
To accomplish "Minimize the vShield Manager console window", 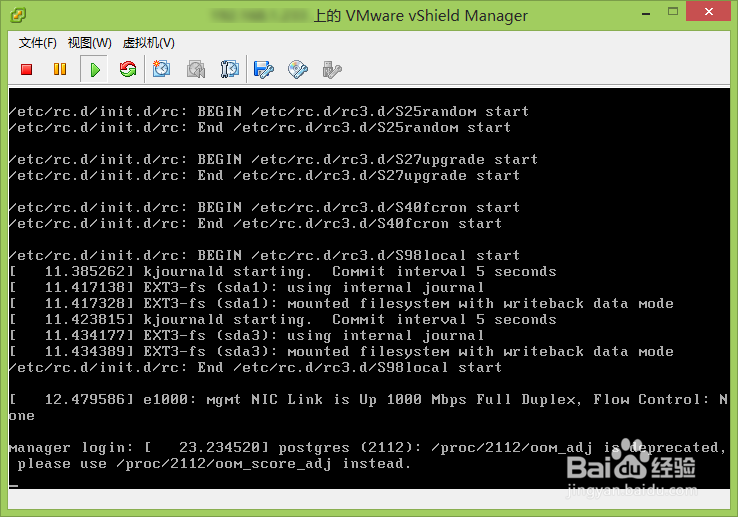I will coord(646,14).
